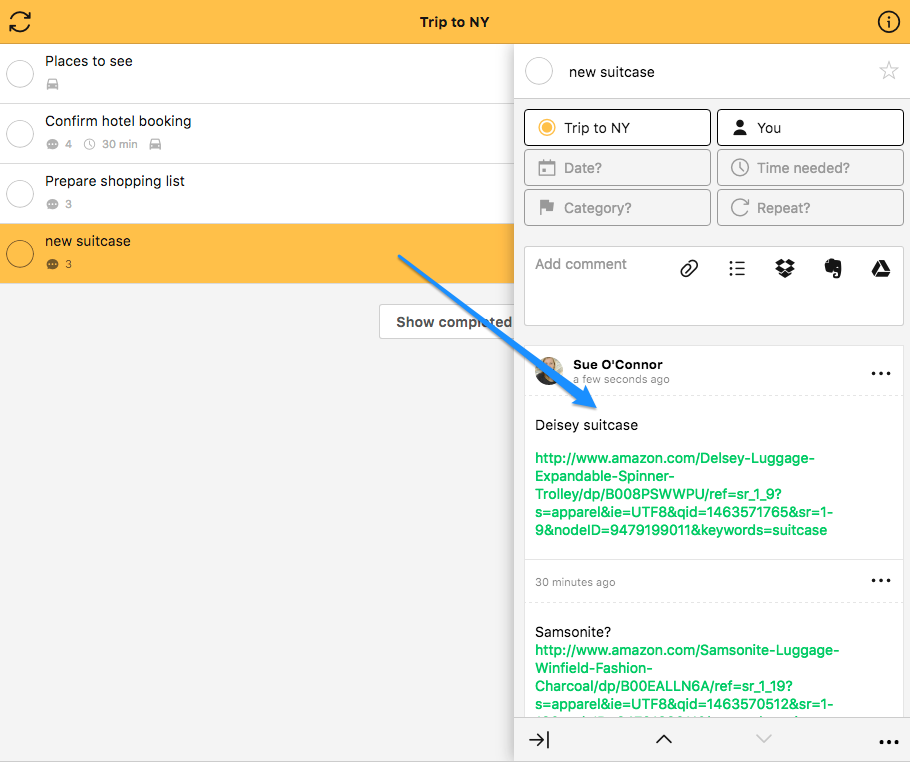Click car icon under Places to see

(x=52, y=84)
